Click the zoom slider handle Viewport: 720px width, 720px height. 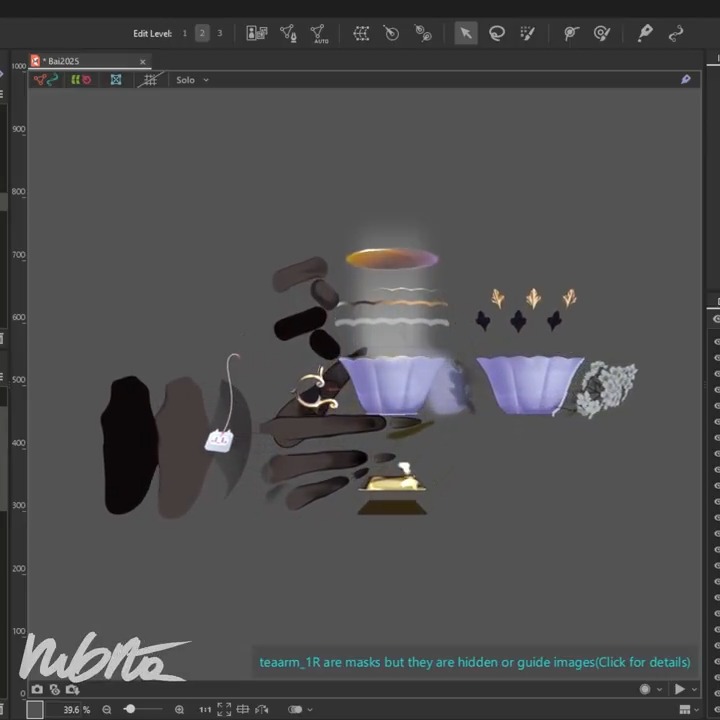coord(130,709)
